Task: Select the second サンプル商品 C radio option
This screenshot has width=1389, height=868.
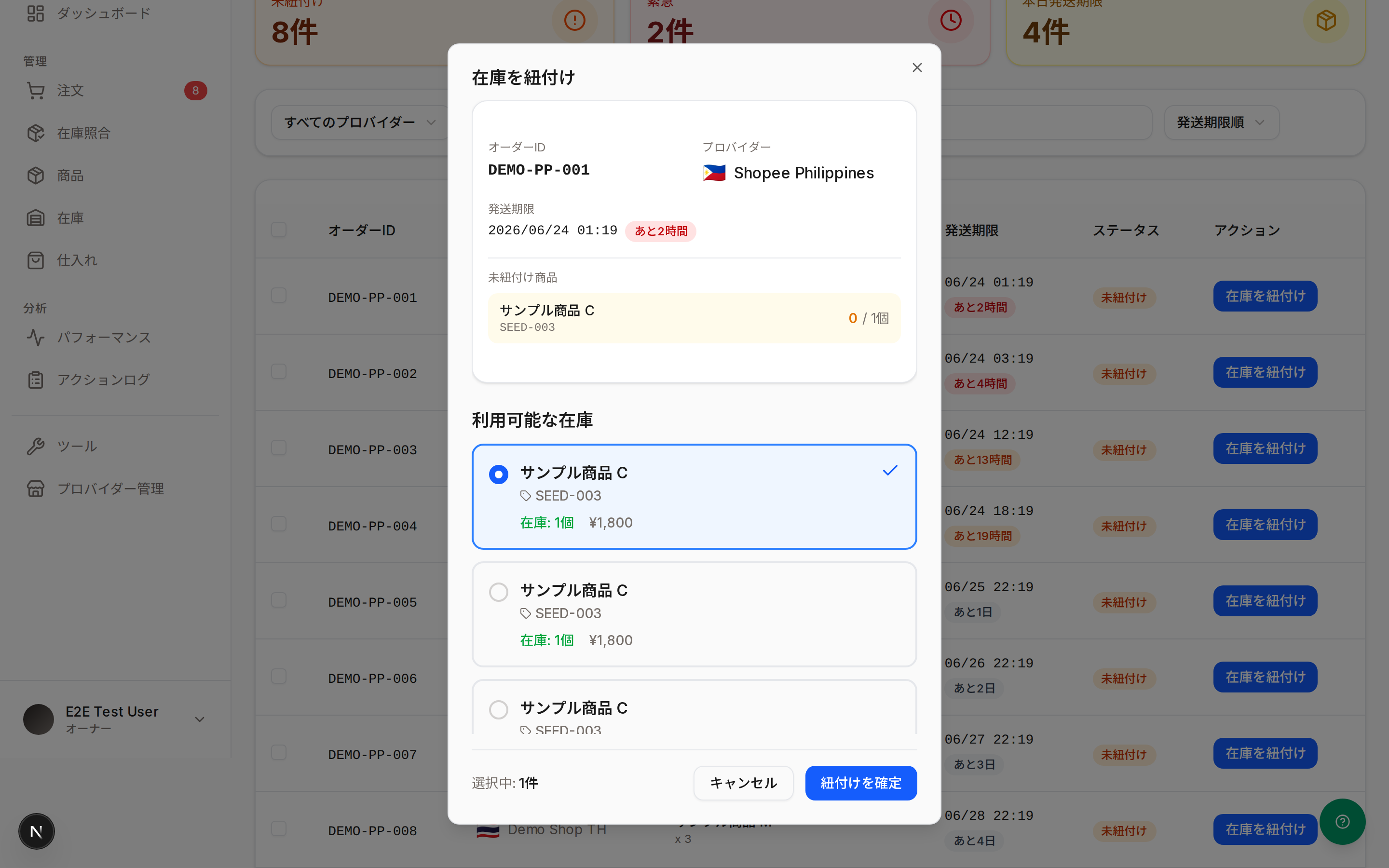Action: 498,592
